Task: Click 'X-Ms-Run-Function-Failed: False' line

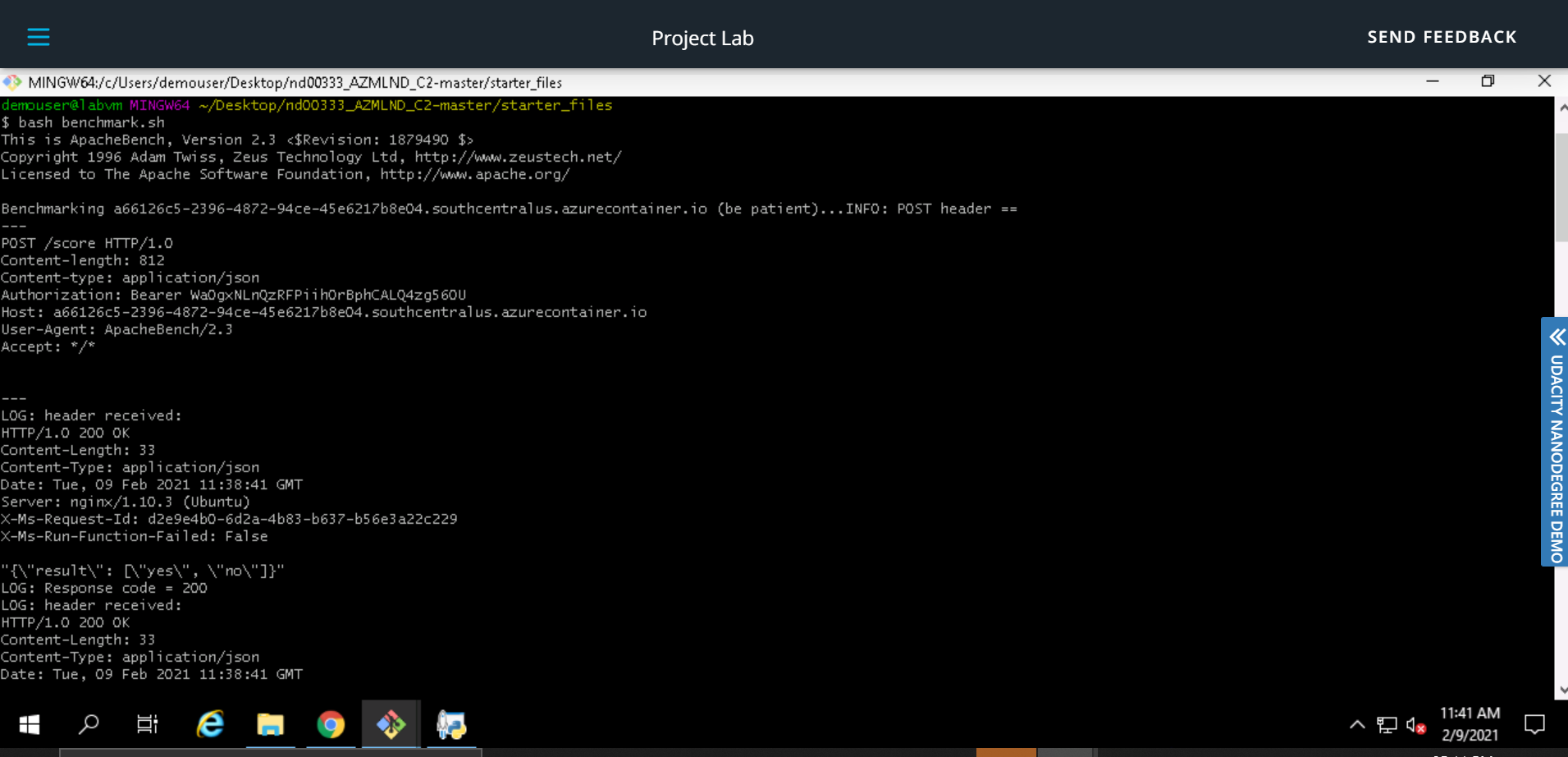Action: (135, 536)
